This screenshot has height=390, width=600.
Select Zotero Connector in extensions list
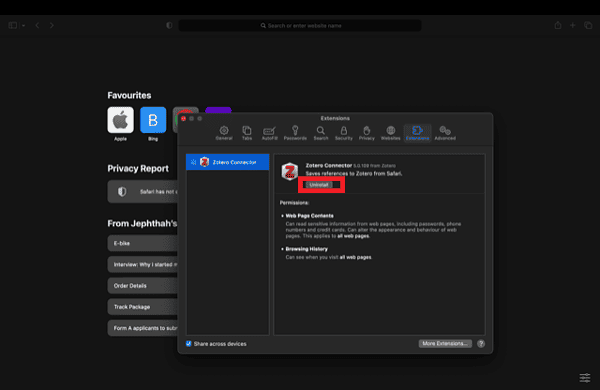pyautogui.click(x=228, y=162)
